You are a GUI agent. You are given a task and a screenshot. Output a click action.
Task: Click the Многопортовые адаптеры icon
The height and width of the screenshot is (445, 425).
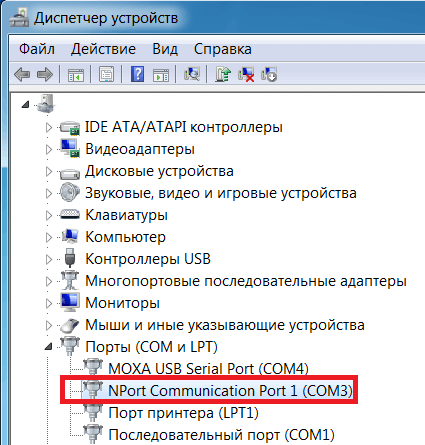point(70,281)
